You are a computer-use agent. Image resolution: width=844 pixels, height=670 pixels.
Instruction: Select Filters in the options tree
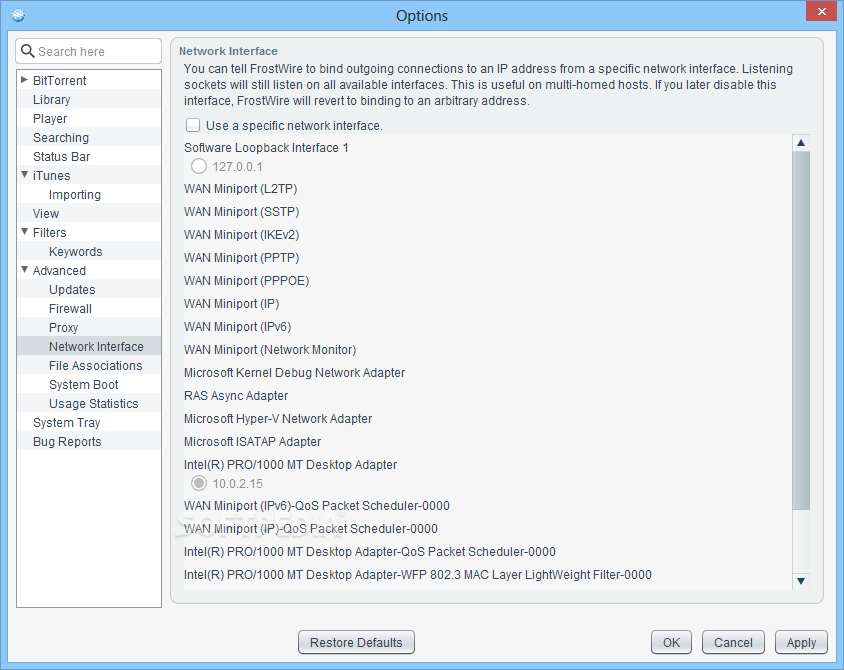pos(50,232)
